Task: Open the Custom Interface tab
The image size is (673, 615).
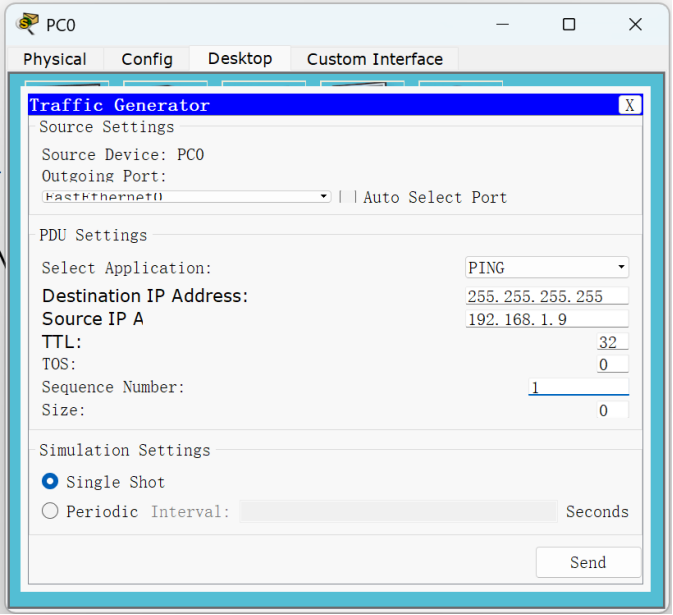Action: 375,59
